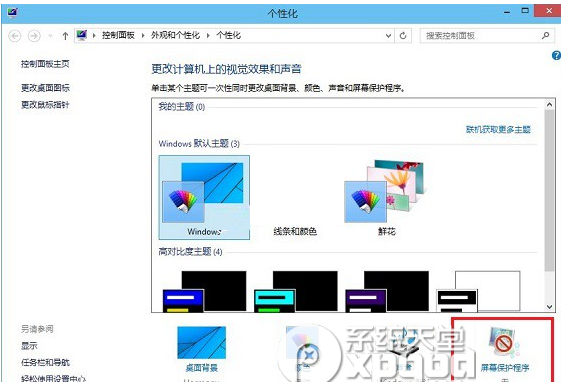The image size is (563, 382).
Task: Click the Windows 默认主题 (3) header
Action: click(x=199, y=144)
